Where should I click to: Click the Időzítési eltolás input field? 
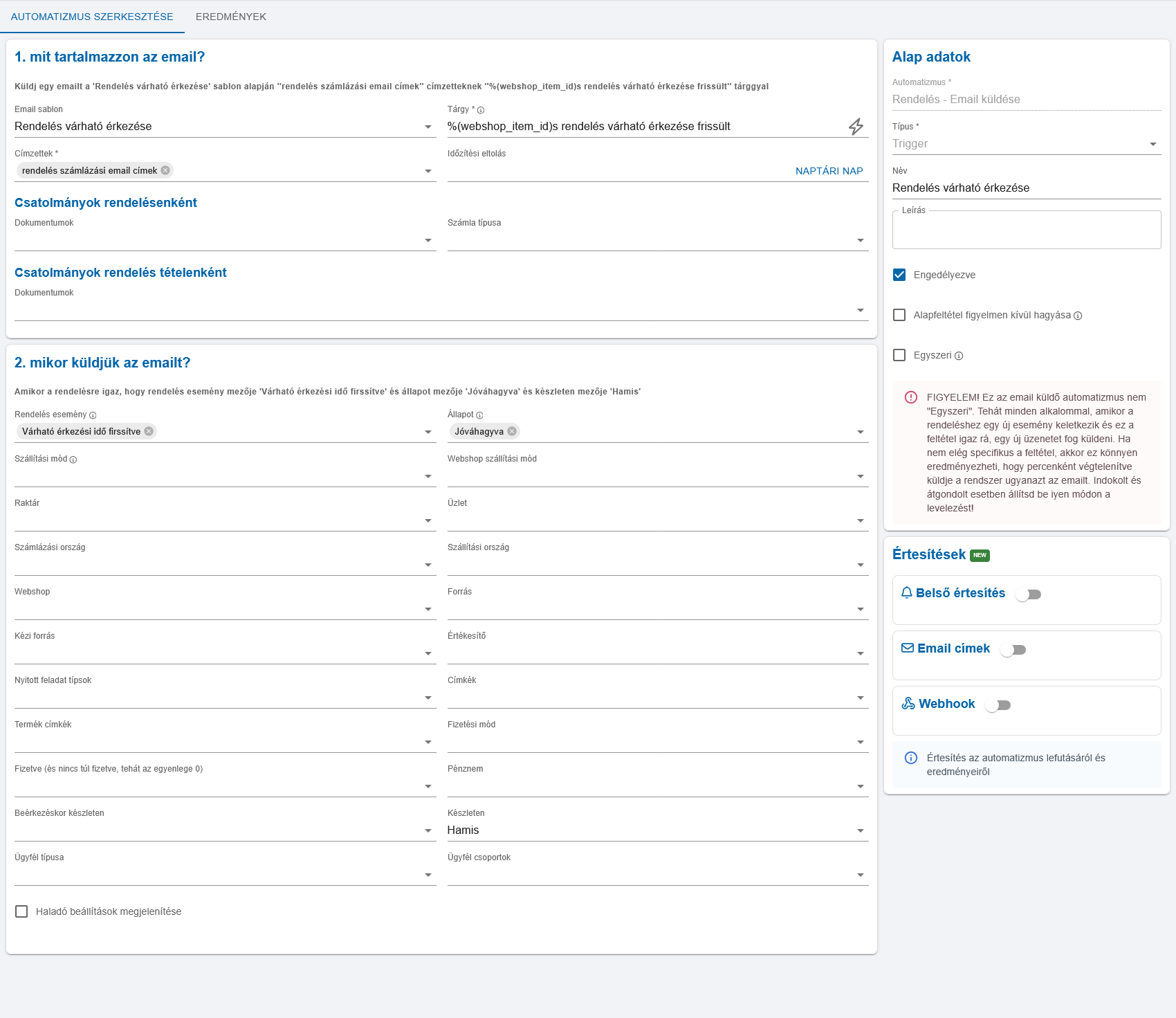(x=618, y=171)
